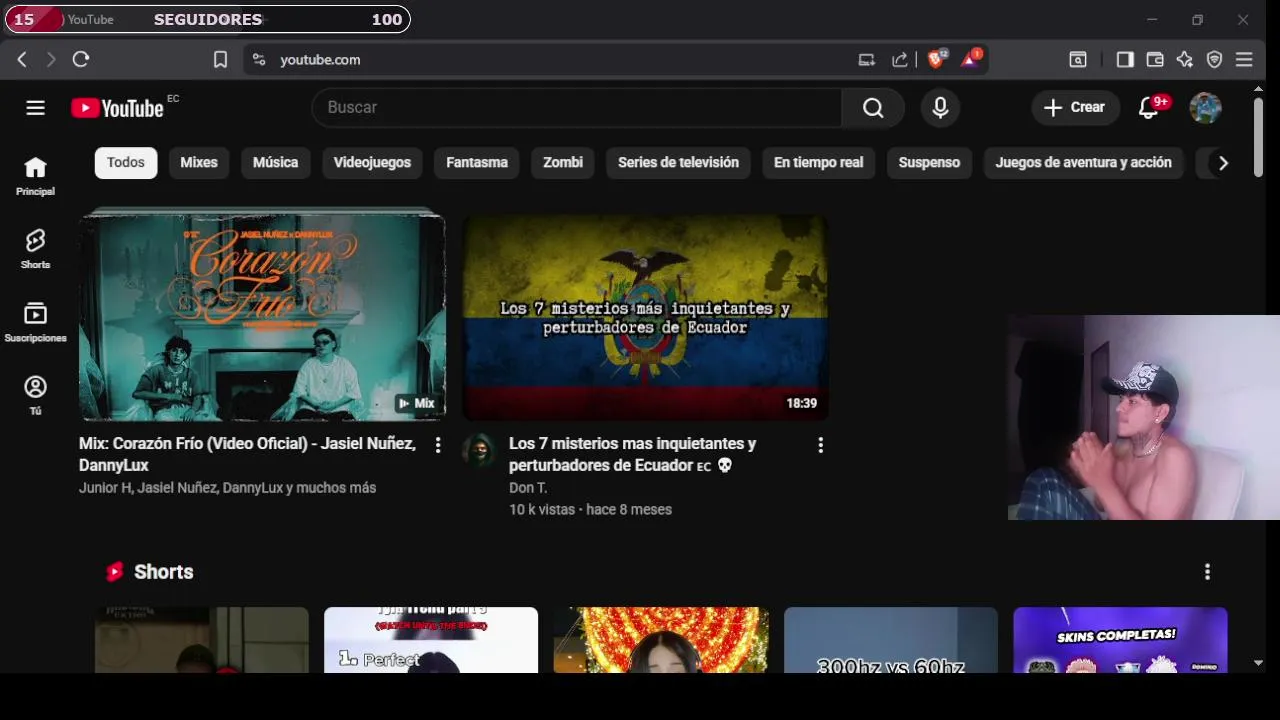Open the 300hz vs 60hz short
1280x720 pixels.
pos(891,640)
